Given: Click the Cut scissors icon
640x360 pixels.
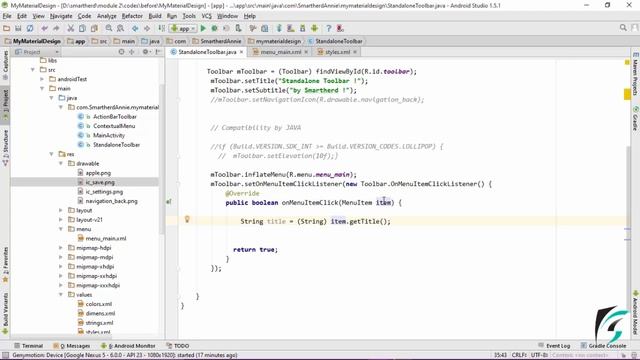Looking at the screenshot, I should 71,28.
